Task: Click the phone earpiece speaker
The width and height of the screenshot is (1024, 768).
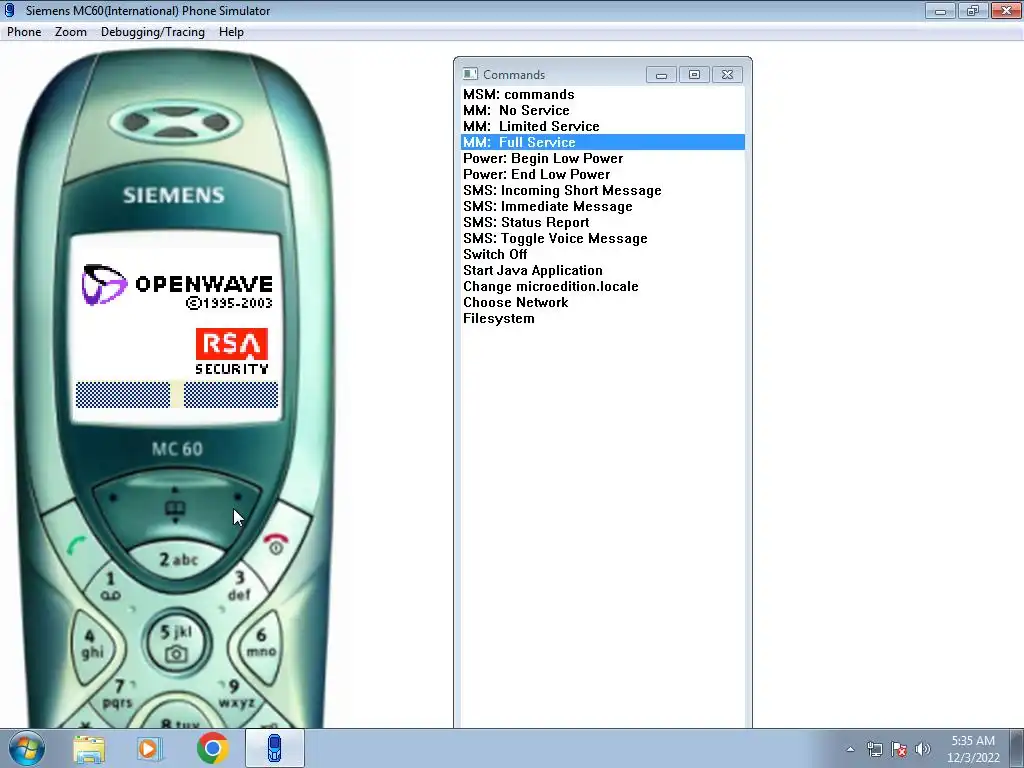Action: pos(175,122)
